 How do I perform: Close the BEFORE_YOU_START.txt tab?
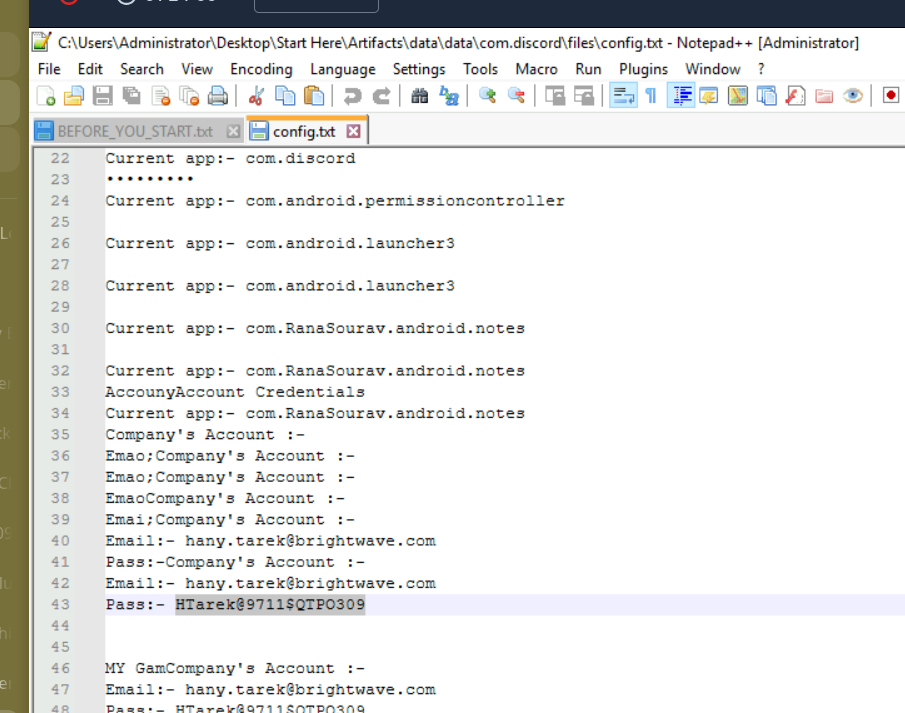point(233,131)
